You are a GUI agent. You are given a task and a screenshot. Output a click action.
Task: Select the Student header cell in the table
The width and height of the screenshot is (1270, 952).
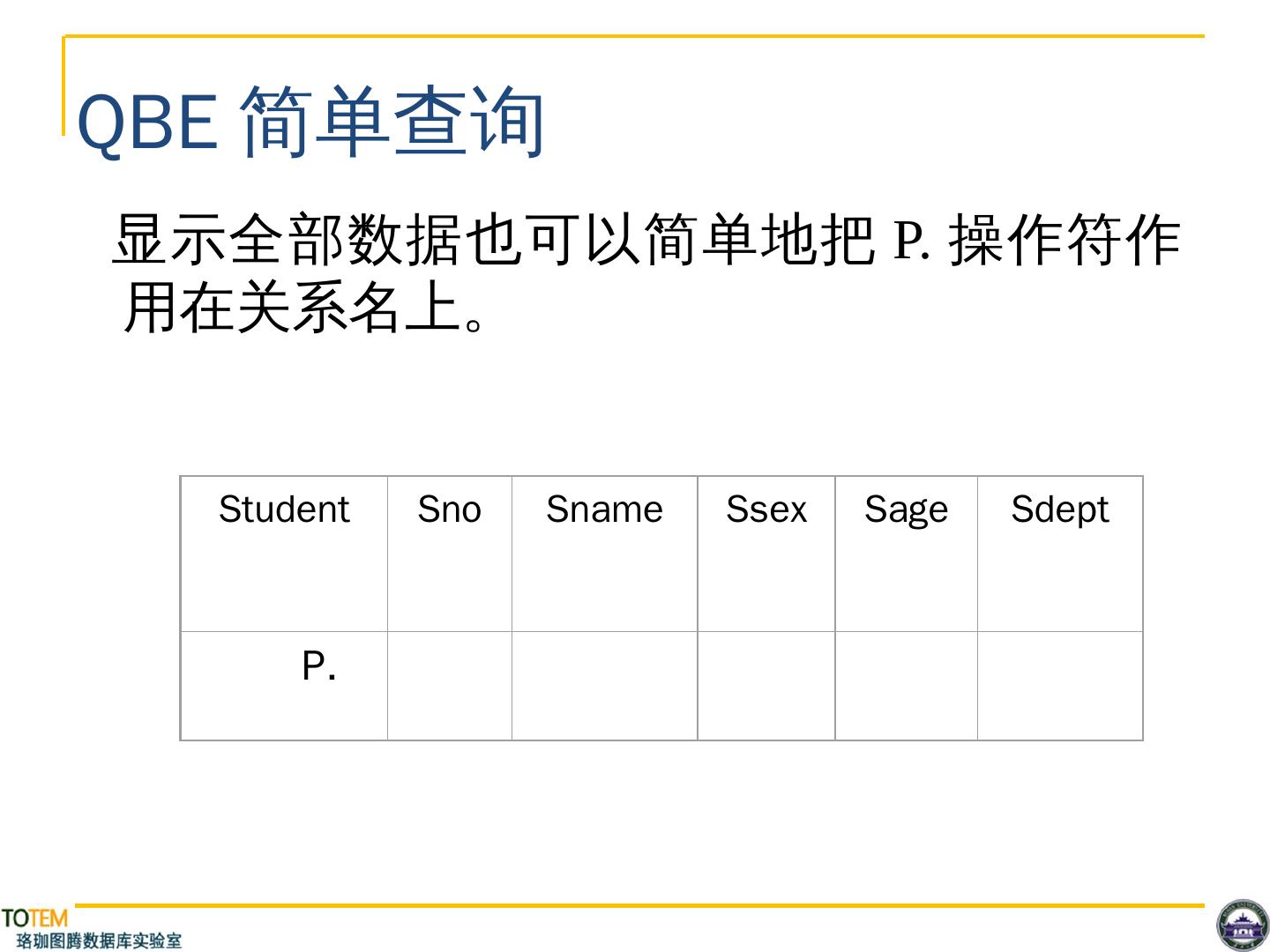[x=284, y=509]
